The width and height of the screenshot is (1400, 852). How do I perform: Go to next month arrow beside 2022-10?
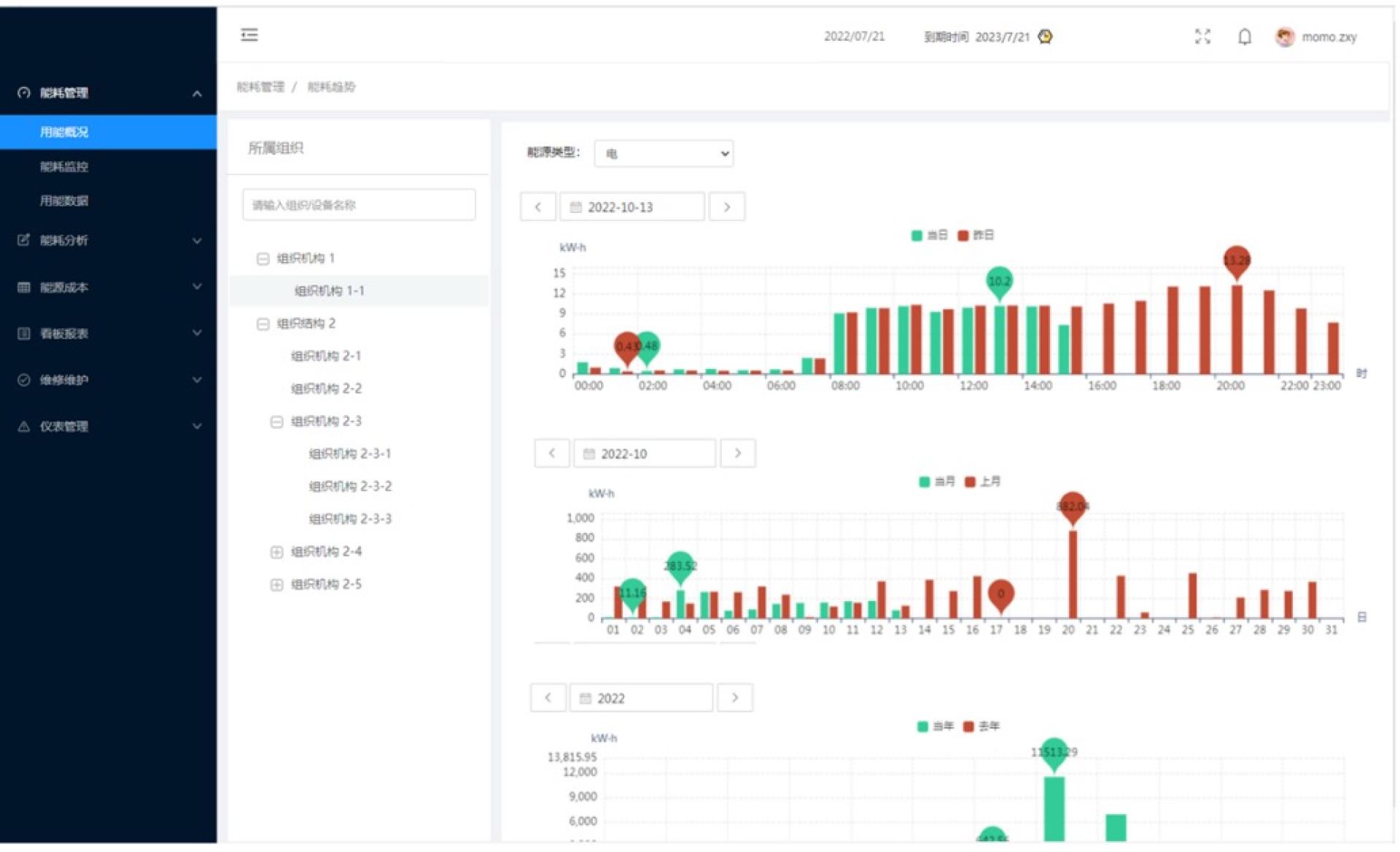tap(737, 453)
